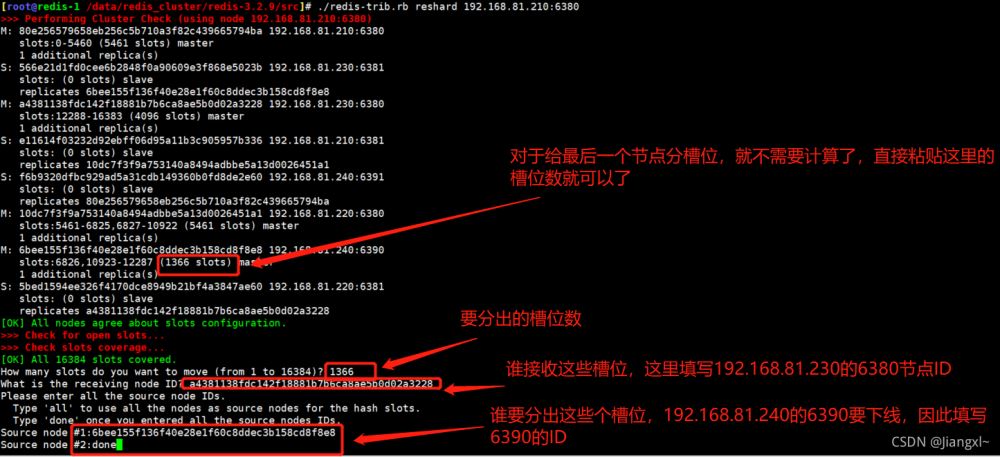Viewport: 1000px width, 457px height.
Task: Click the annotation about 6390 going offline
Action: (x=739, y=426)
